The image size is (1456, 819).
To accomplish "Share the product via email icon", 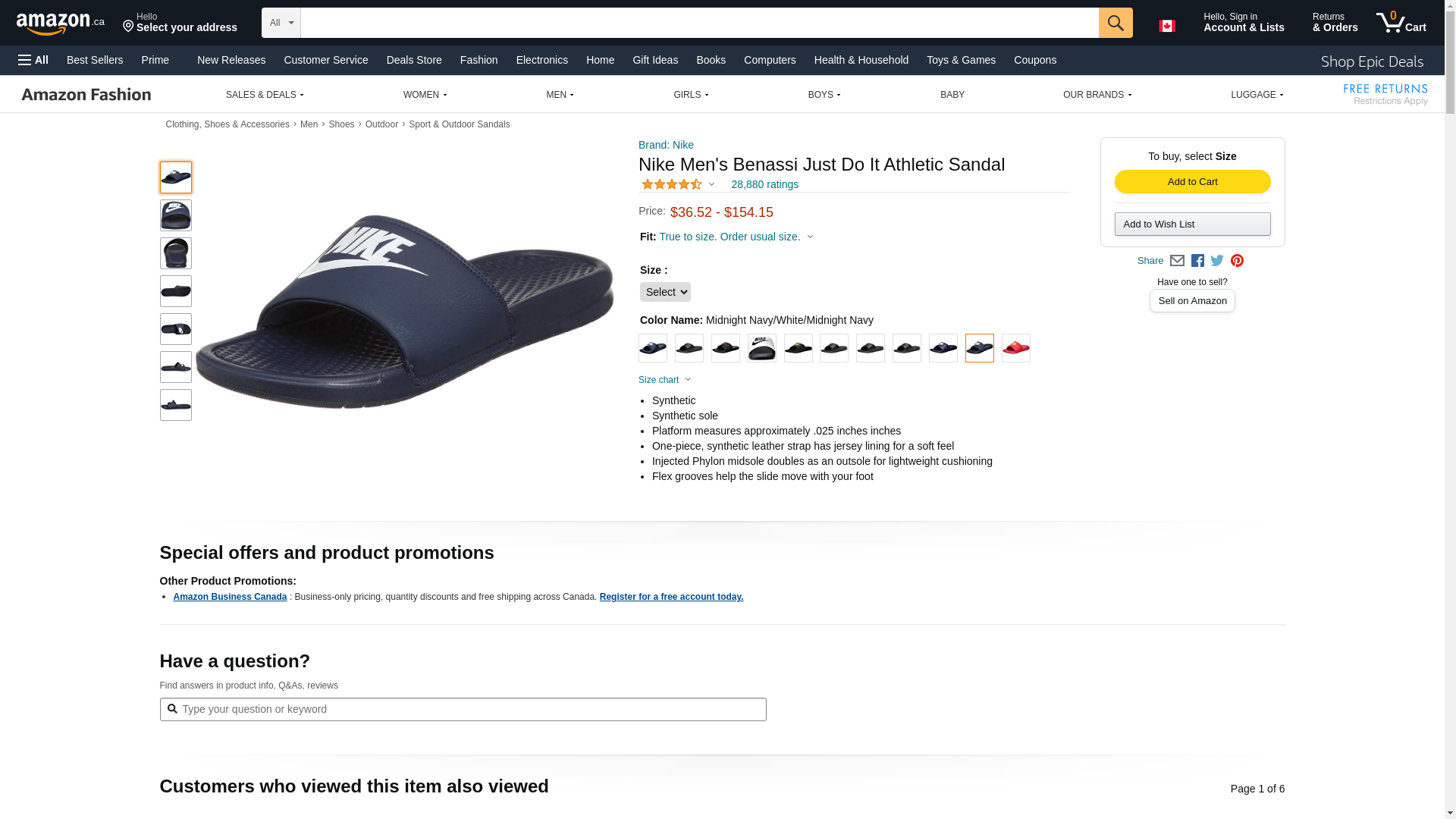I will click(1177, 261).
